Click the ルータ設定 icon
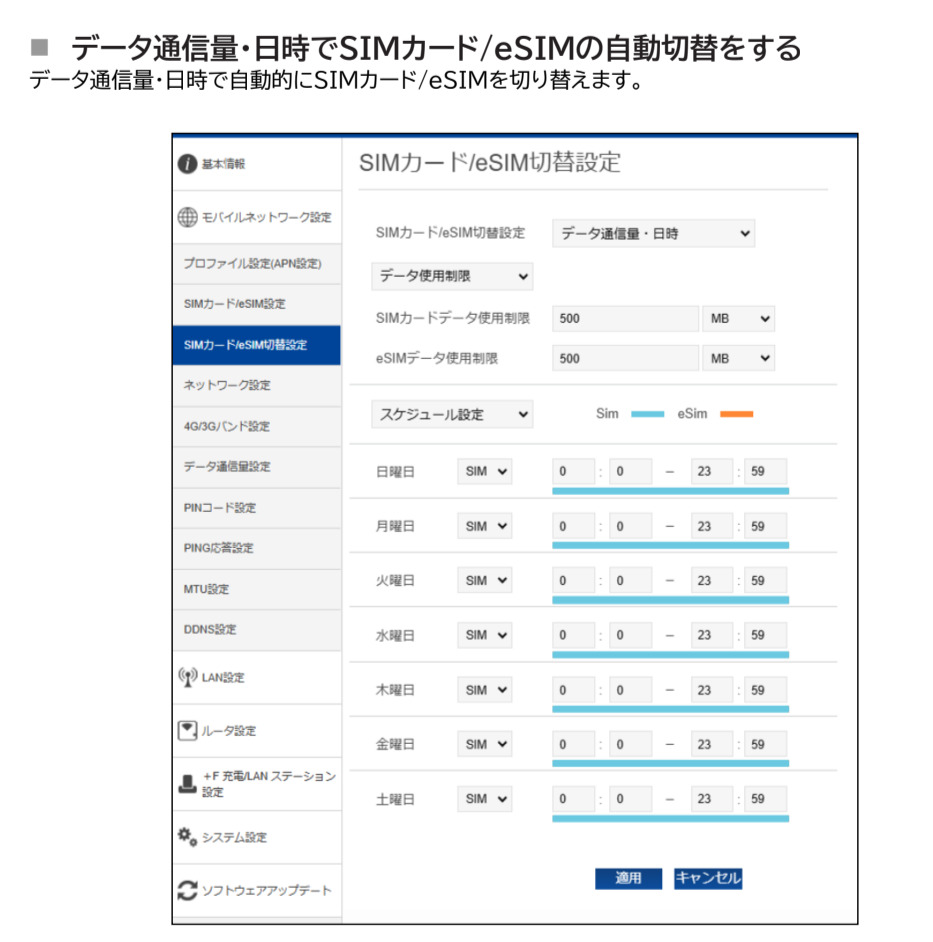 [187, 731]
